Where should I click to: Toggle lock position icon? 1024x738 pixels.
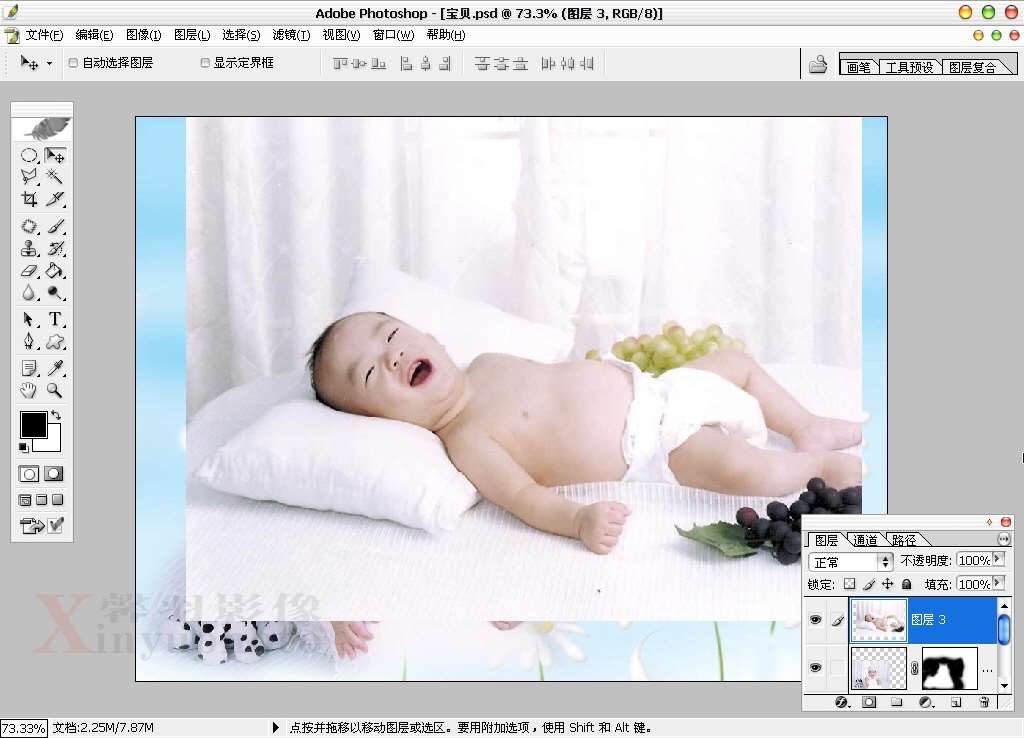[x=888, y=584]
